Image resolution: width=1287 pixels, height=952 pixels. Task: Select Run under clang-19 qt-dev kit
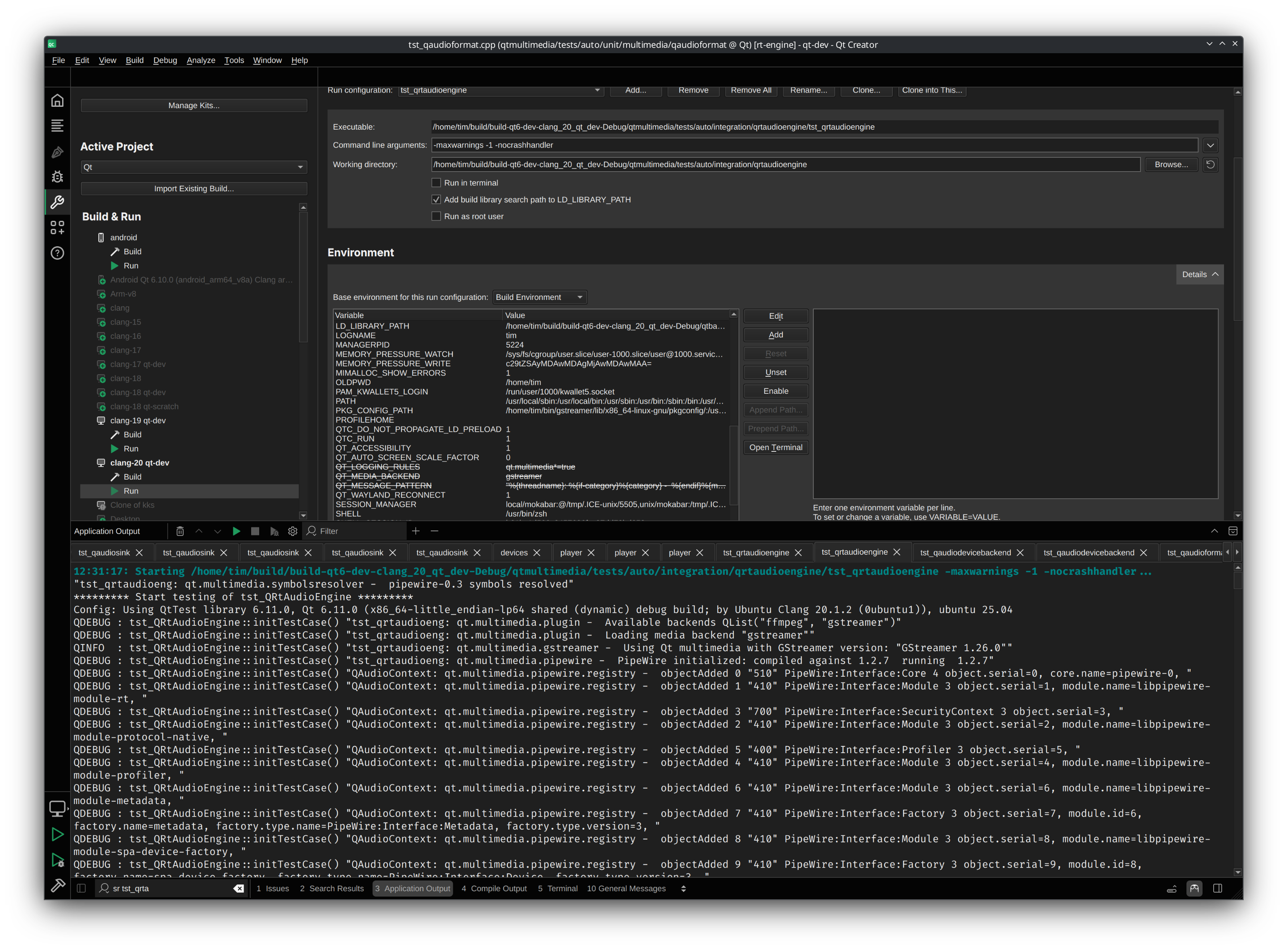pyautogui.click(x=131, y=449)
